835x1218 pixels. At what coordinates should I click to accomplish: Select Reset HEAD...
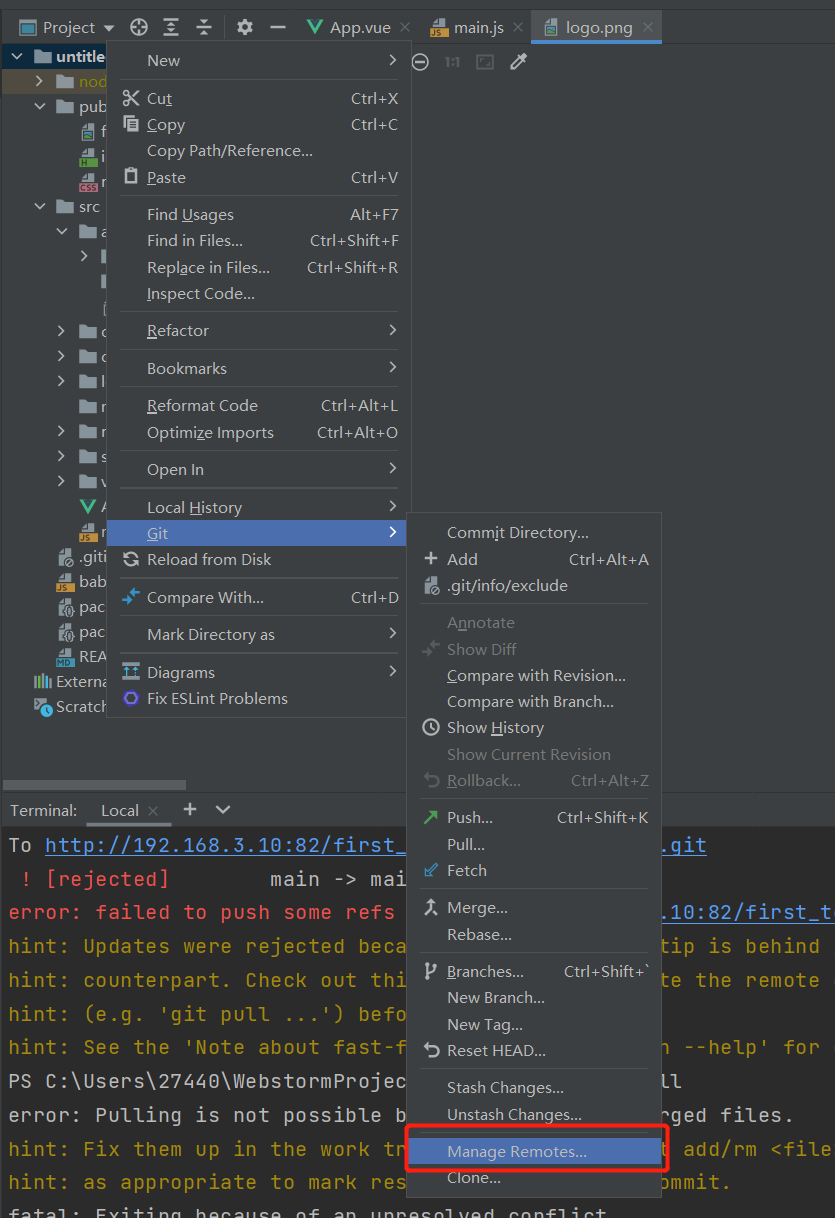(534, 1050)
